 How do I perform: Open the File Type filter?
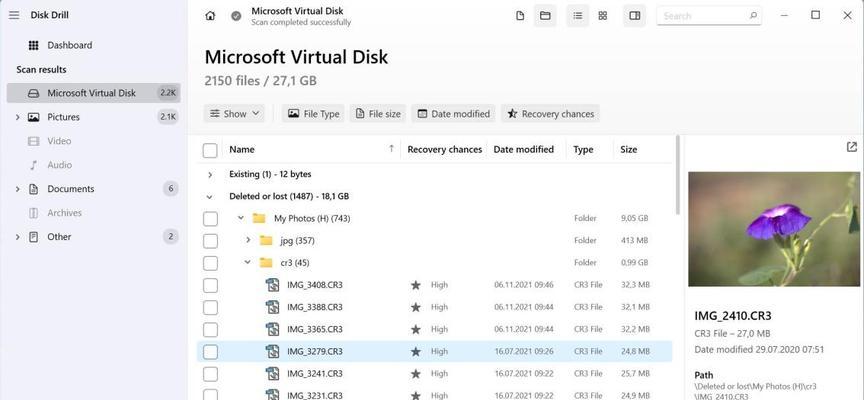[314, 113]
